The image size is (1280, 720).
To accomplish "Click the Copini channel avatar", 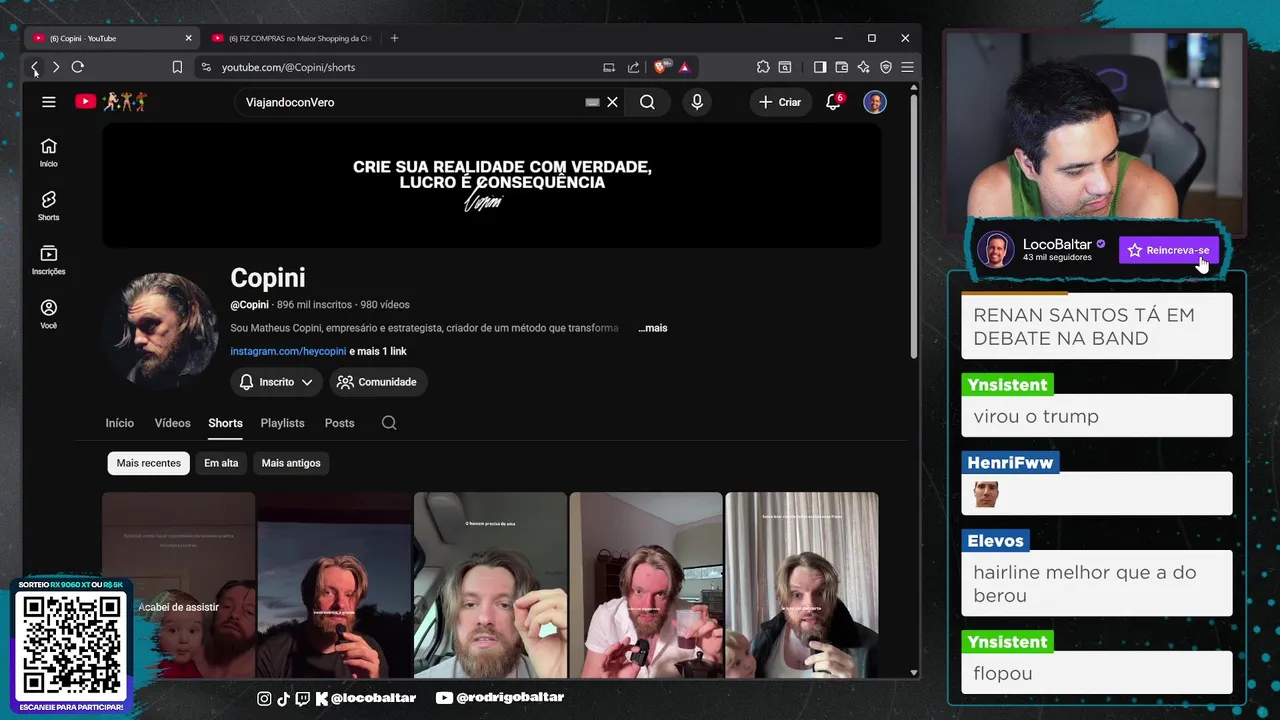I will coord(161,329).
